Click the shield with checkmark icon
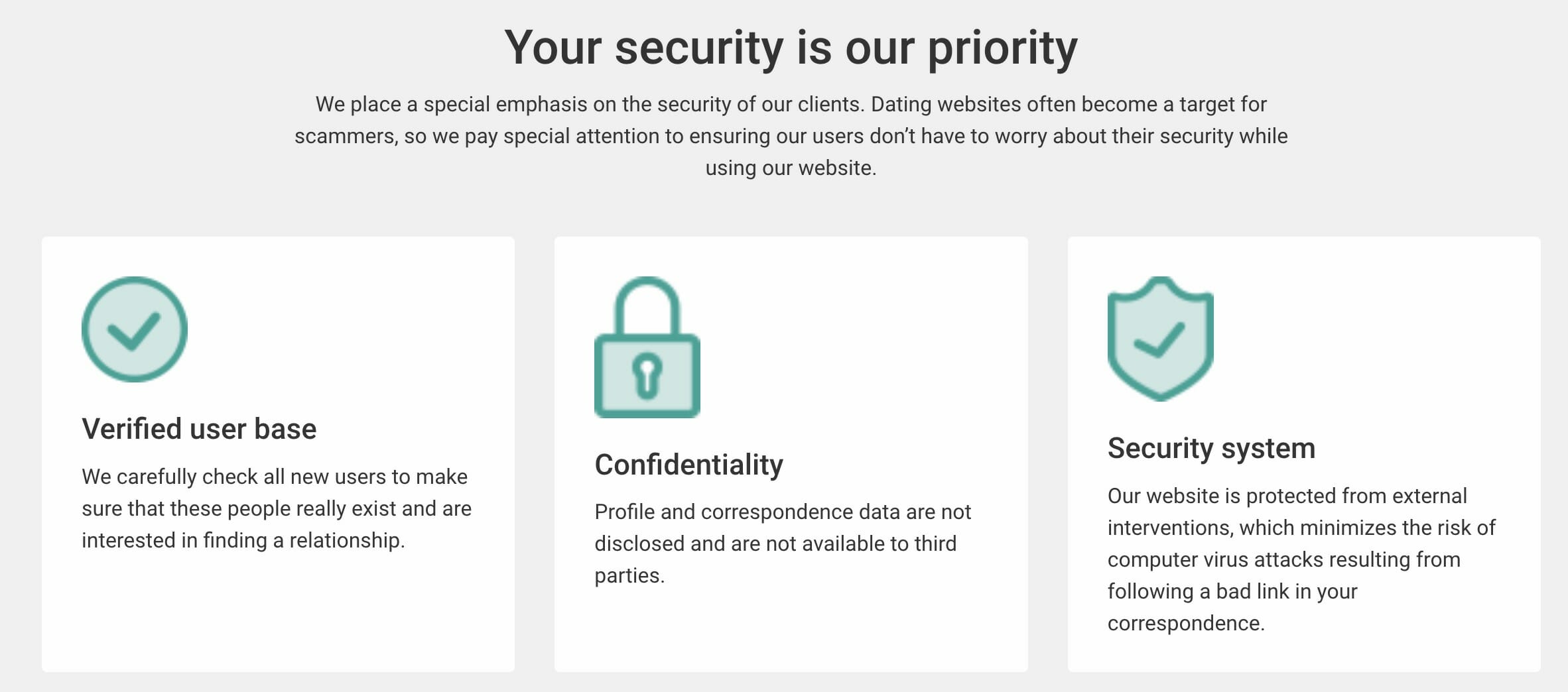This screenshot has height=692, width=1568. [1161, 339]
